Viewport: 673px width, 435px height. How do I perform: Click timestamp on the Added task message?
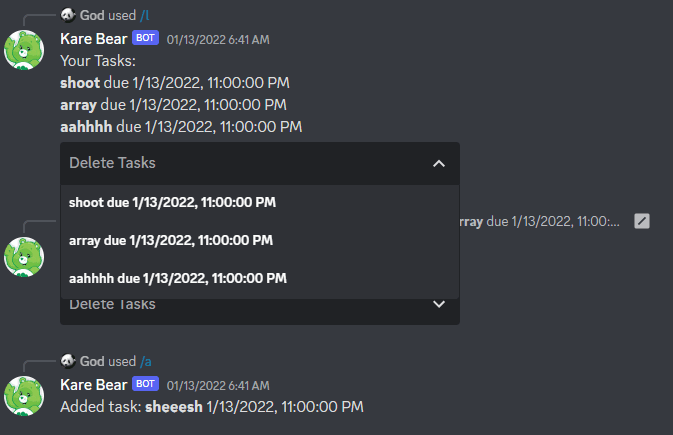pyautogui.click(x=218, y=386)
